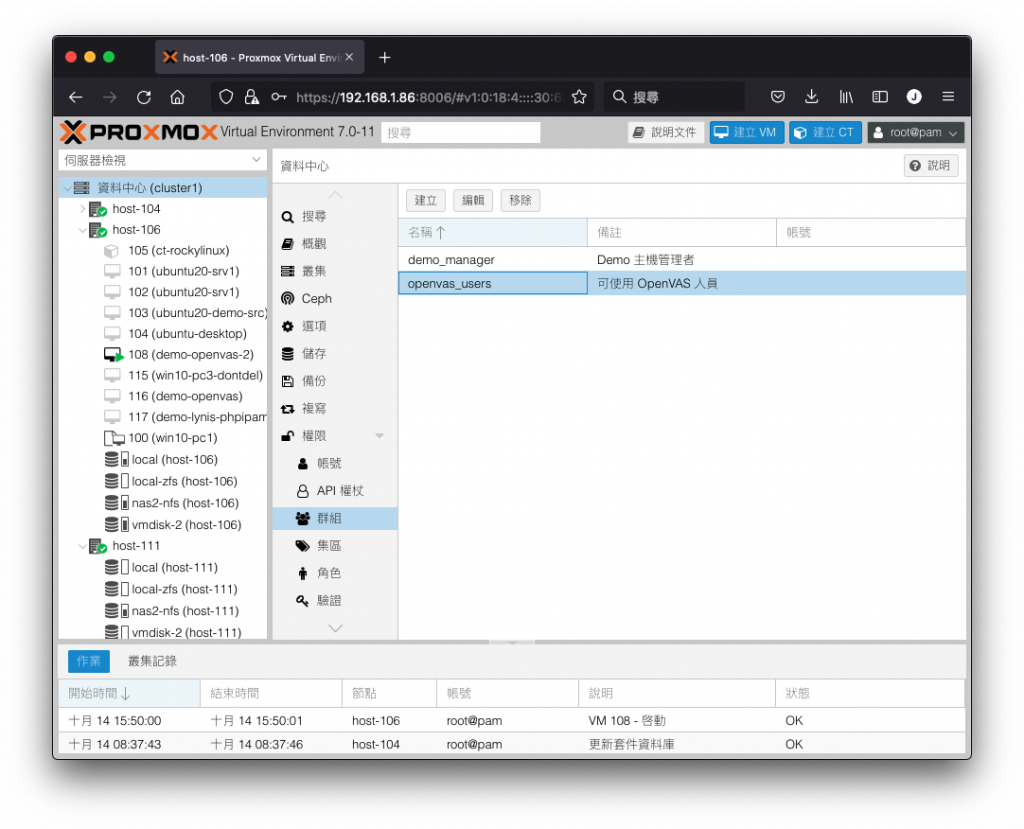Click 建立 VM button

tap(746, 133)
